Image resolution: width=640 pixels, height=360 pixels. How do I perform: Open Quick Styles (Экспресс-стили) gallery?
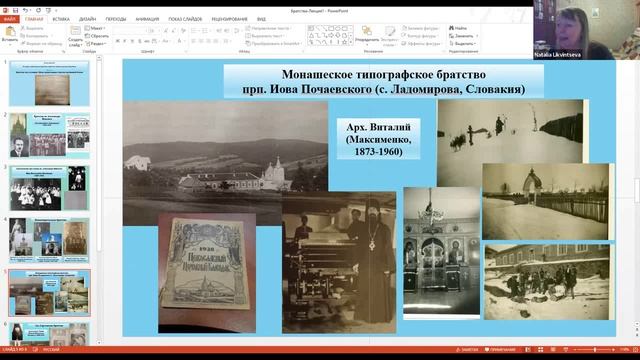point(390,34)
